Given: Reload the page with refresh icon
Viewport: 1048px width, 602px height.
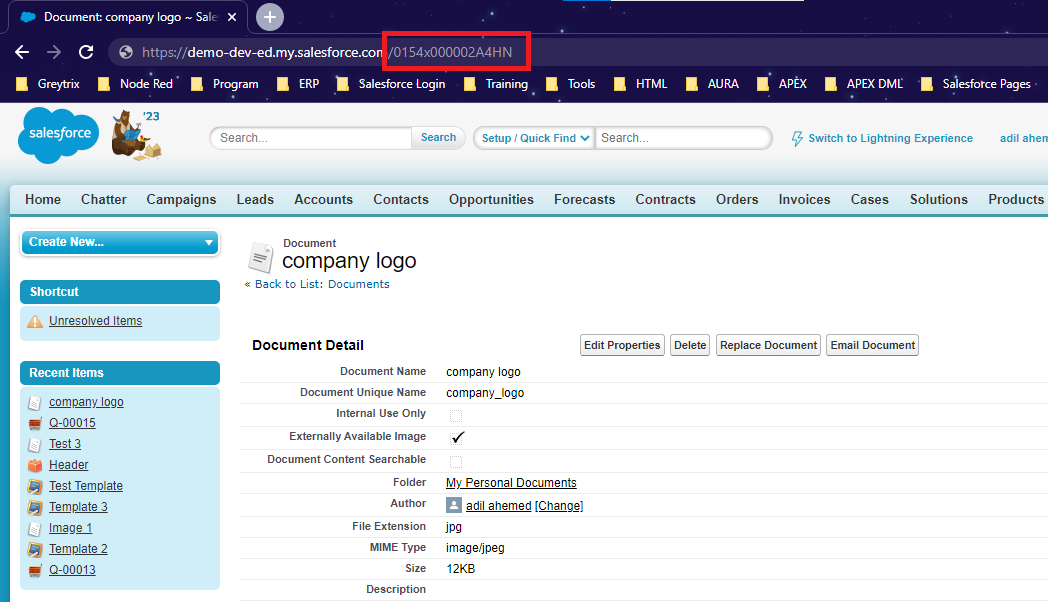Looking at the screenshot, I should click(86, 52).
